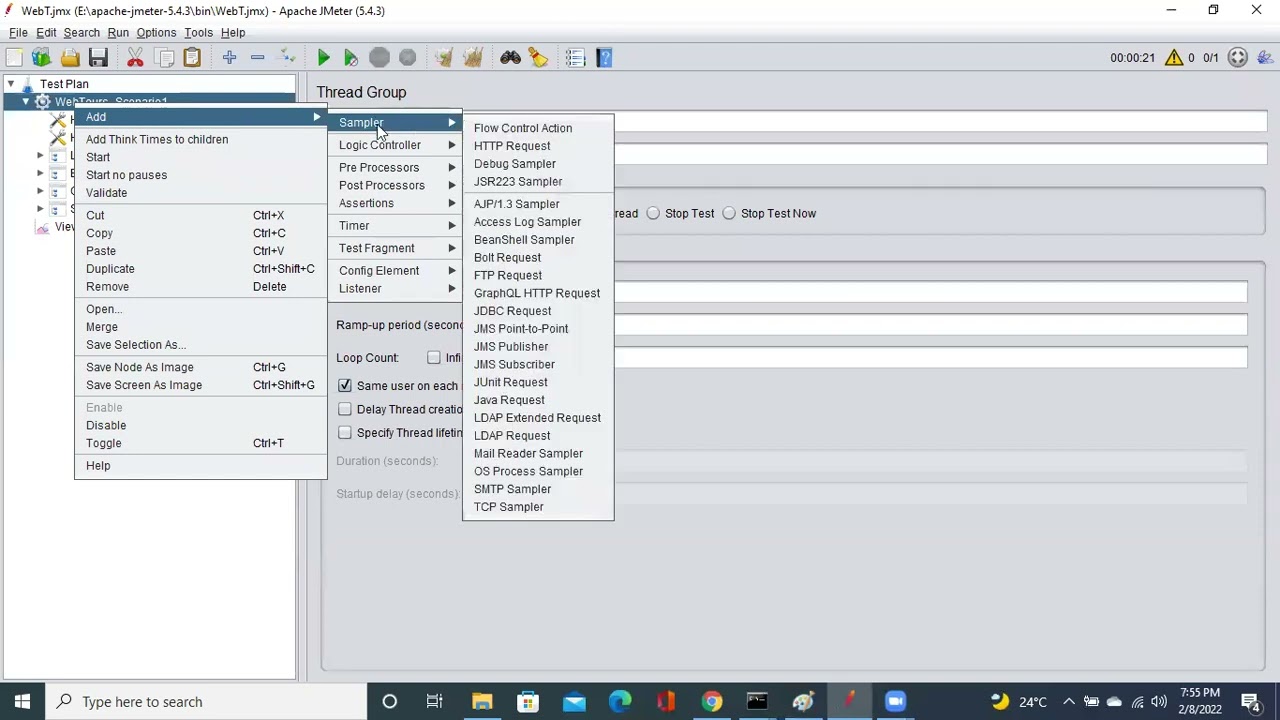Enable the Delay Thread creation checkbox
The width and height of the screenshot is (1280, 720).
(x=345, y=409)
